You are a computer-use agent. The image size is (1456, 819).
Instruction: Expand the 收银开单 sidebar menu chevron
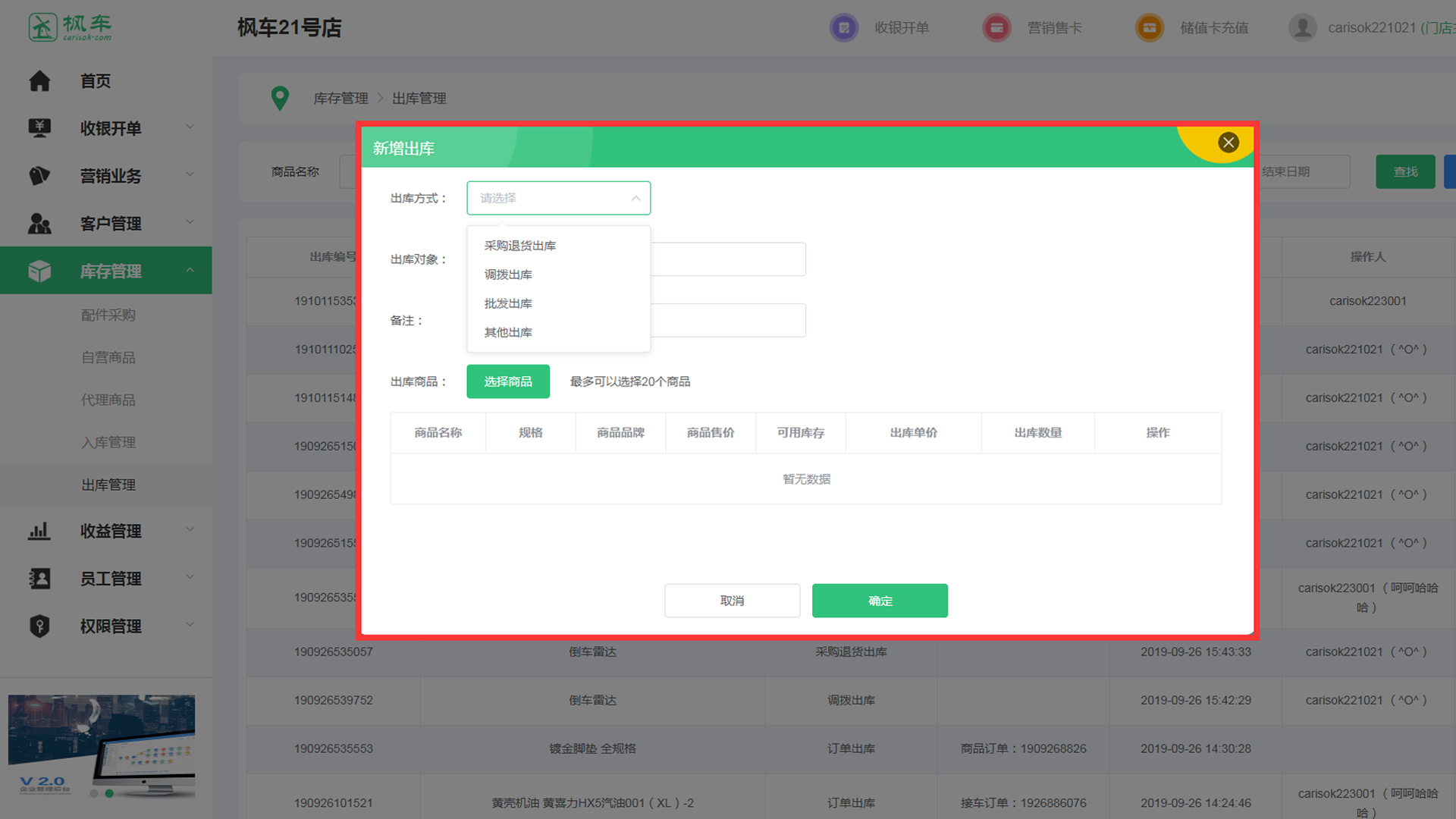190,127
